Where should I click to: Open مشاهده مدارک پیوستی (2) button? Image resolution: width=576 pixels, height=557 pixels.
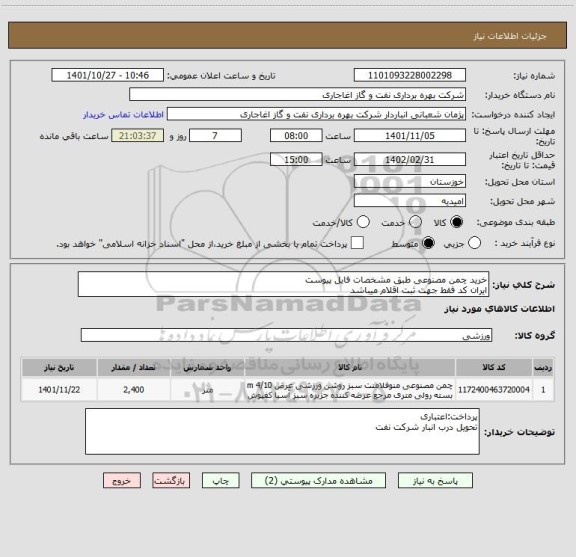tap(318, 481)
